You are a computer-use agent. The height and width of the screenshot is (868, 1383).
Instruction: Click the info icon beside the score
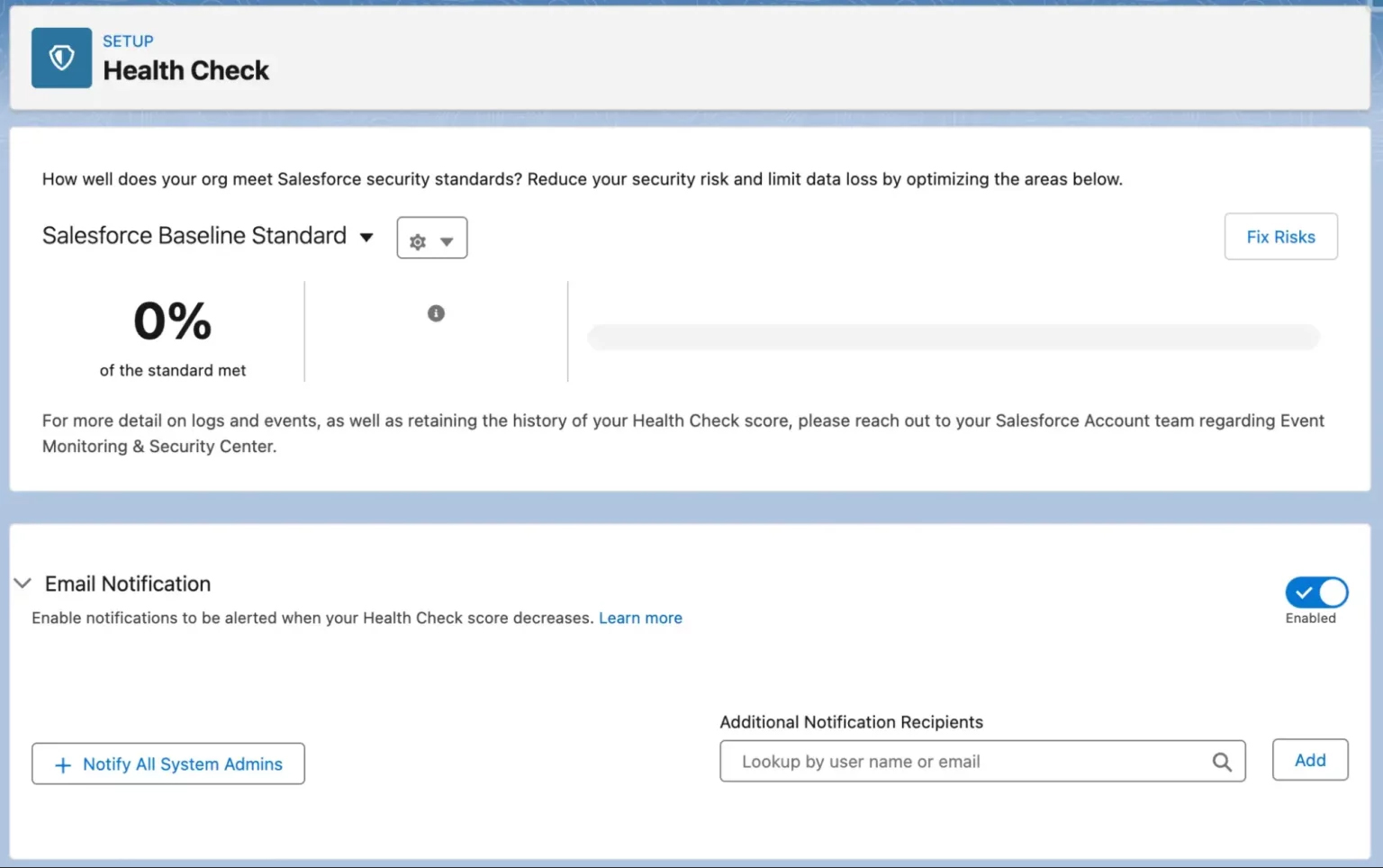pos(436,313)
